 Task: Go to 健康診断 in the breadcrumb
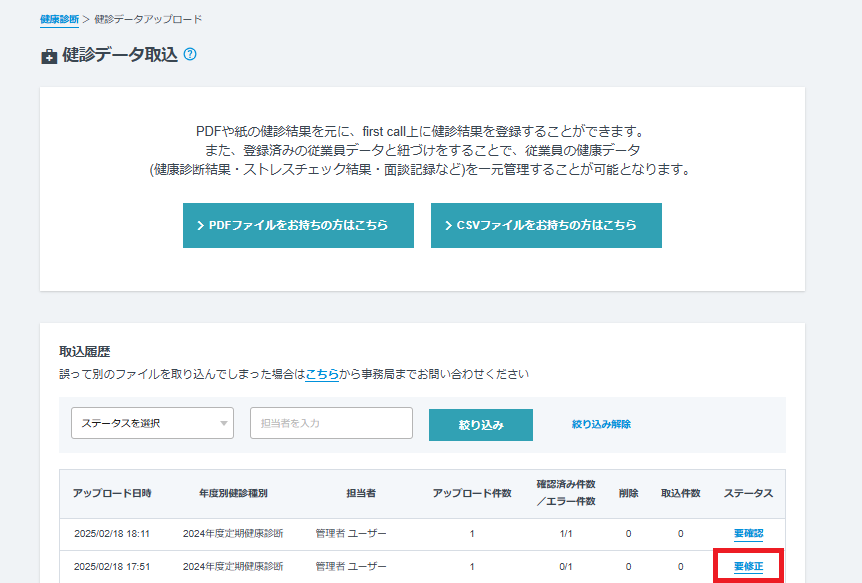pos(59,19)
